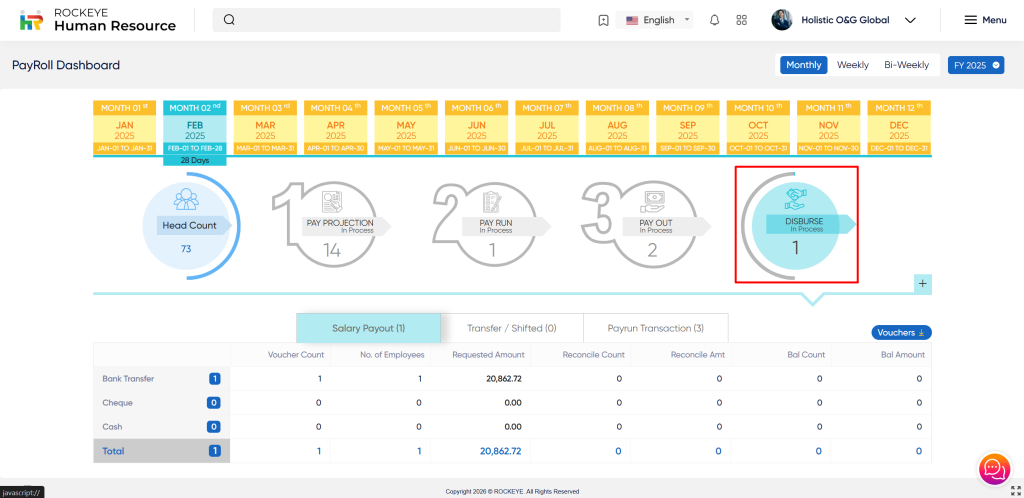1024x498 pixels.
Task: Expand the FY 2025 year selector
Action: (975, 65)
